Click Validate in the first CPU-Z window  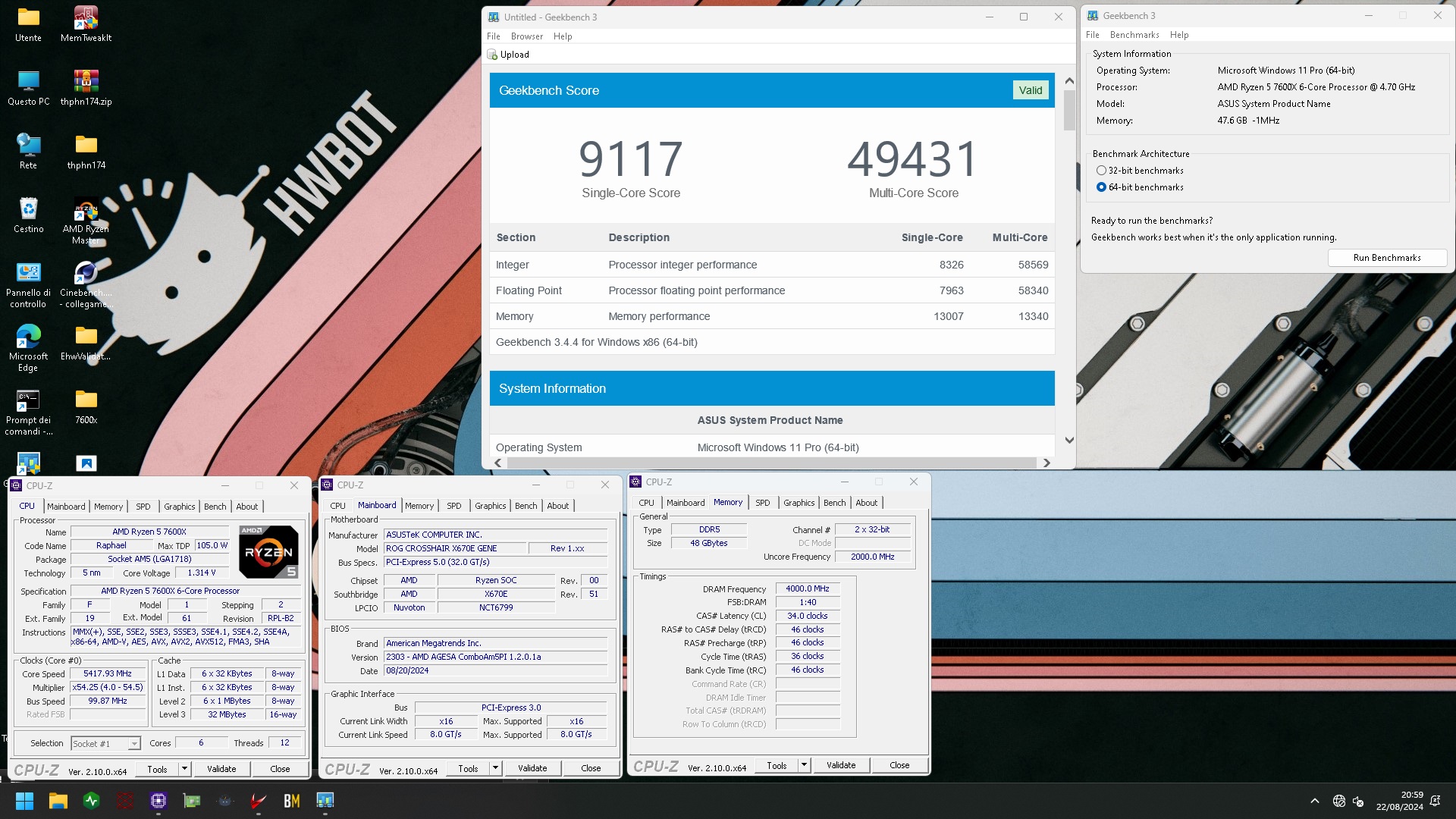click(x=221, y=769)
